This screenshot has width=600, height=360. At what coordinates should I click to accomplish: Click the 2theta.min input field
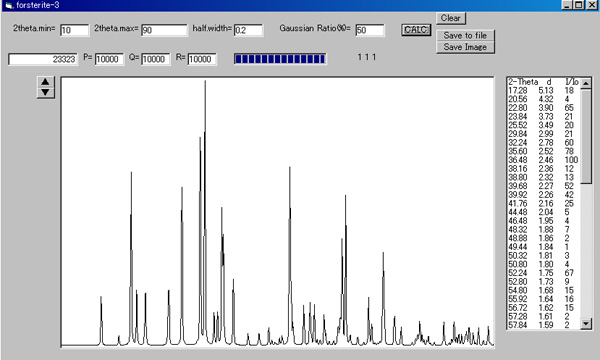pyautogui.click(x=75, y=30)
